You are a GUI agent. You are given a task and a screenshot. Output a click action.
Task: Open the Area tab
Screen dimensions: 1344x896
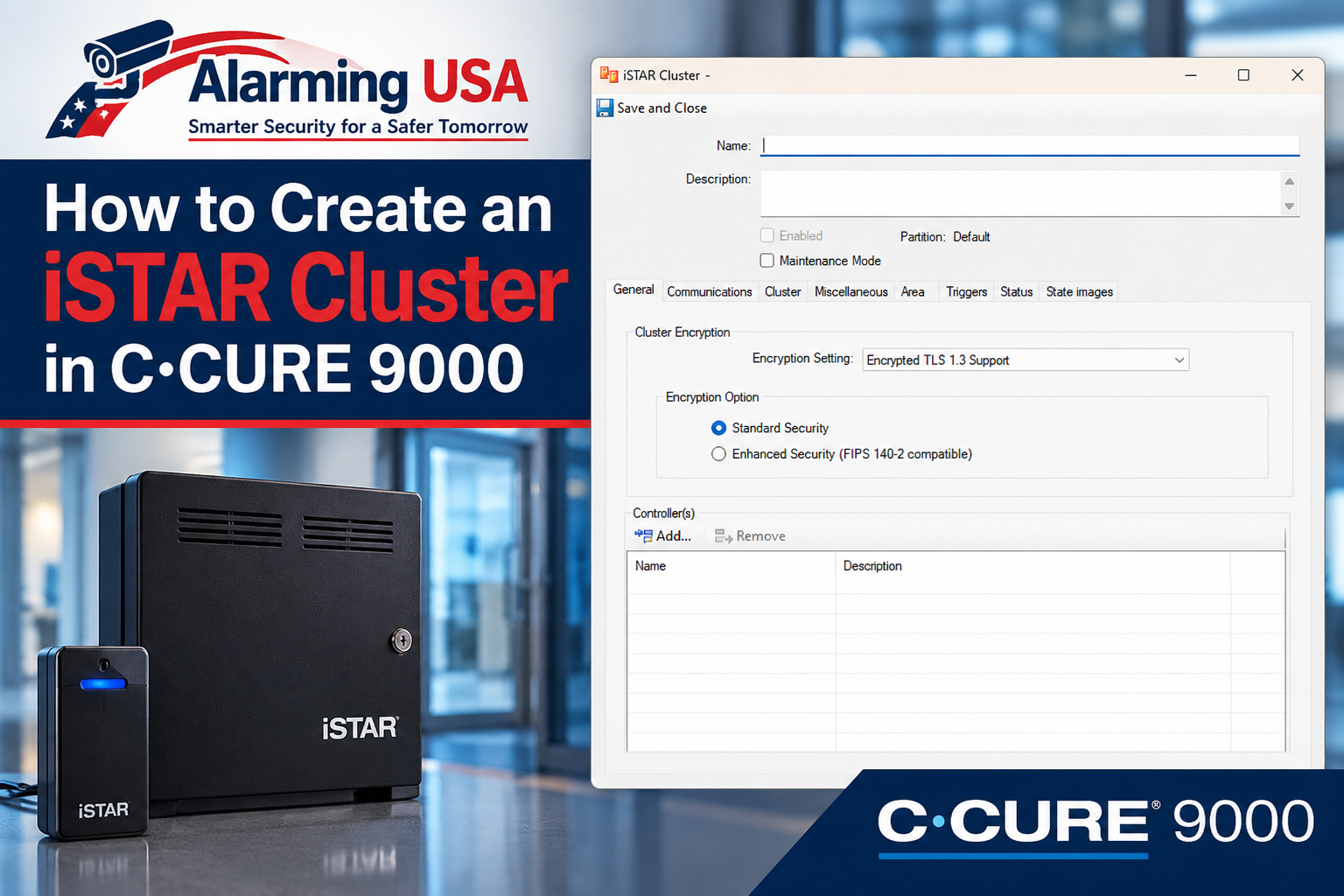click(x=913, y=291)
